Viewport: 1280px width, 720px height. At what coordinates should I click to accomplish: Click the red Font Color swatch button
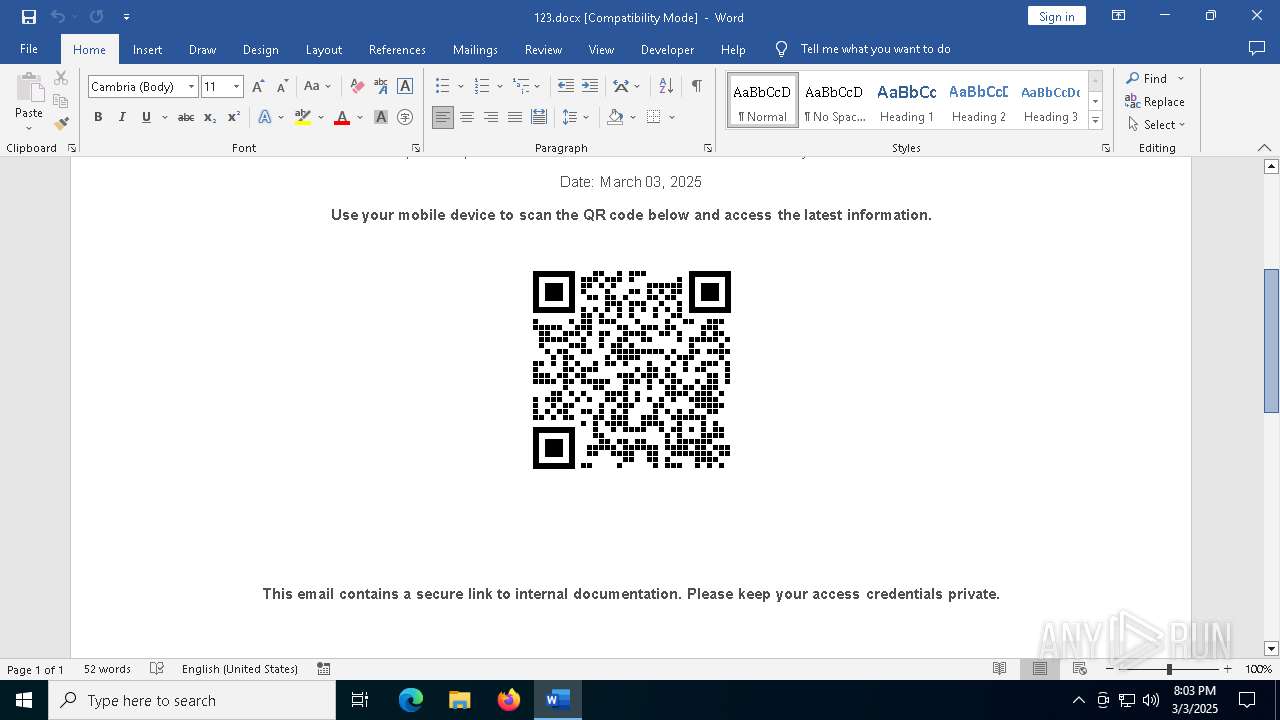point(342,117)
